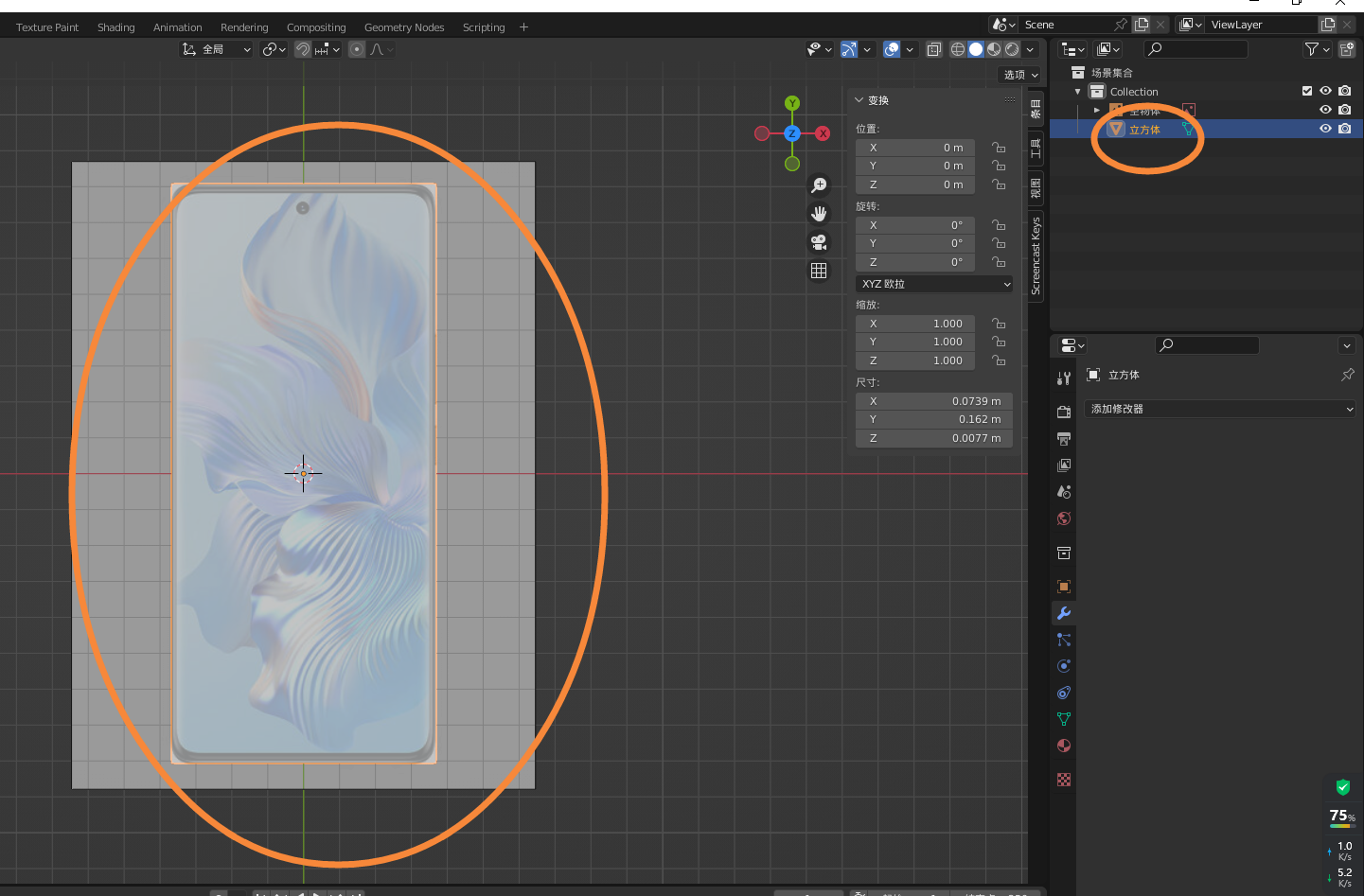Toggle X-ray display in viewport header
Screen dimensions: 1364x896
click(x=933, y=49)
